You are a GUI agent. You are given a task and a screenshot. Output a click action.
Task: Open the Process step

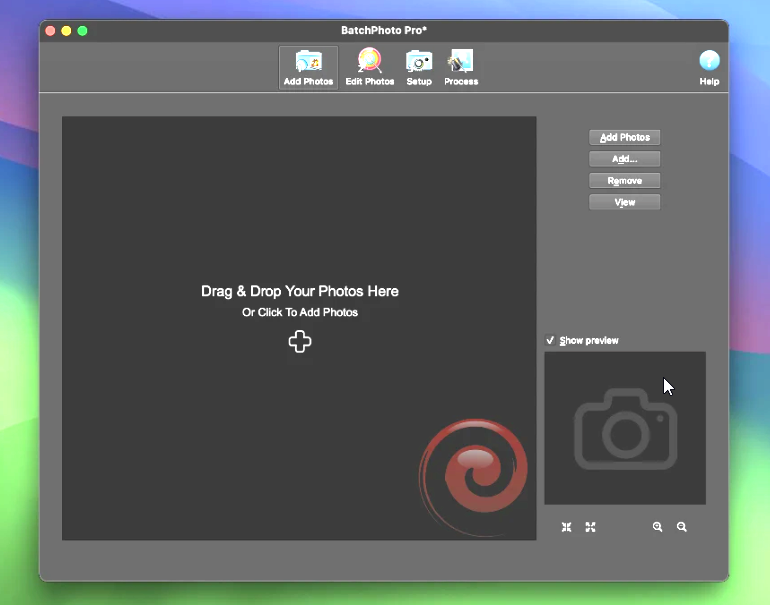pos(461,68)
